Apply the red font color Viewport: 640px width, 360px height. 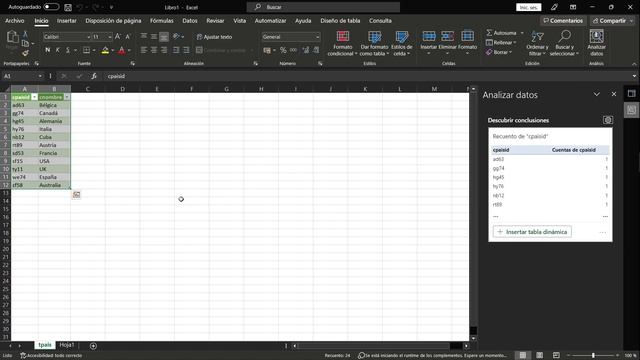coord(122,50)
